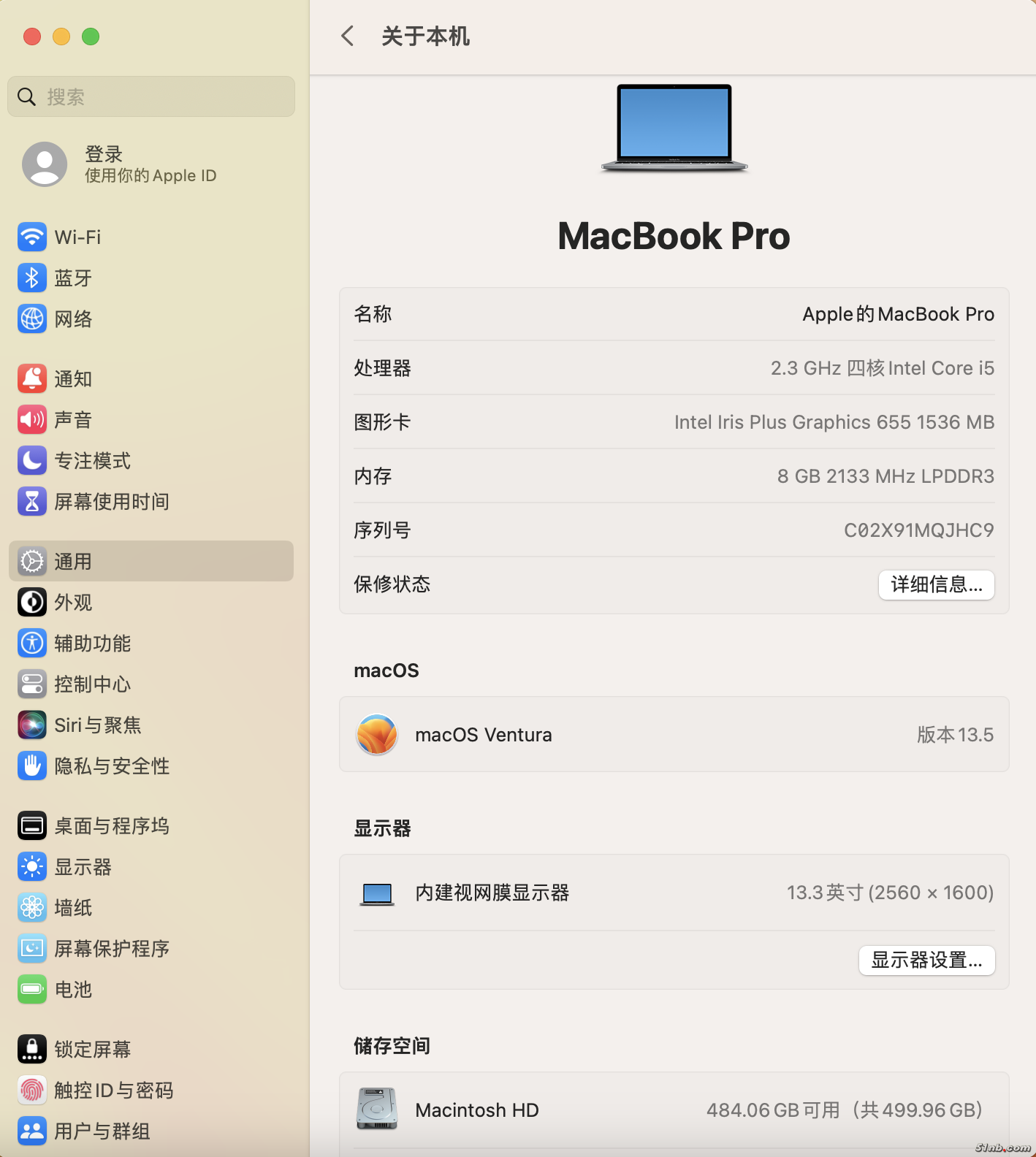1036x1157 pixels.
Task: Click the built-in Retina display laptop icon
Action: (377, 894)
